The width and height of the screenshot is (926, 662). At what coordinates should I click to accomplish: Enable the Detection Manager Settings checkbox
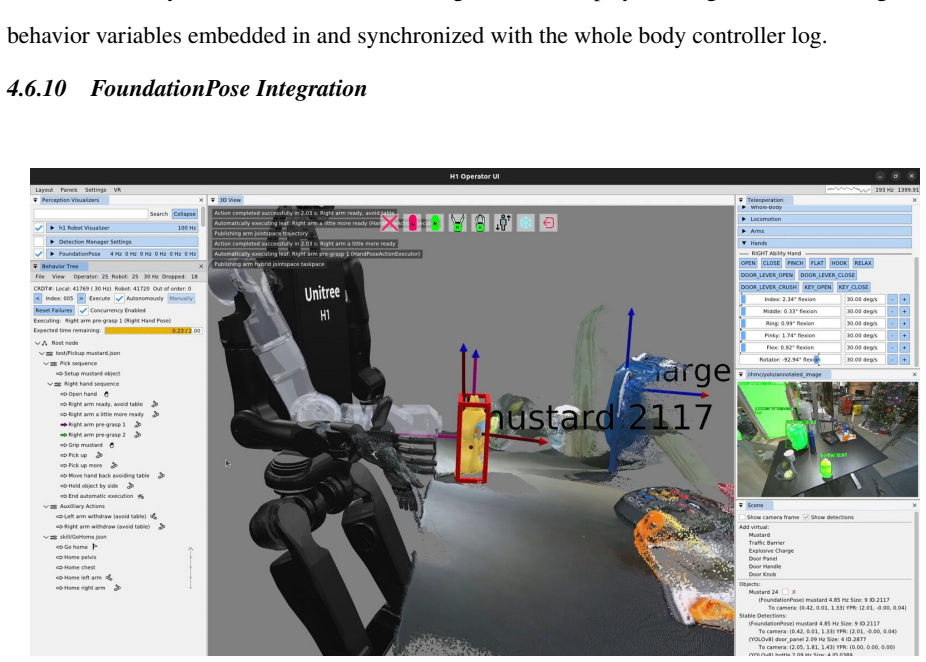pyautogui.click(x=39, y=242)
